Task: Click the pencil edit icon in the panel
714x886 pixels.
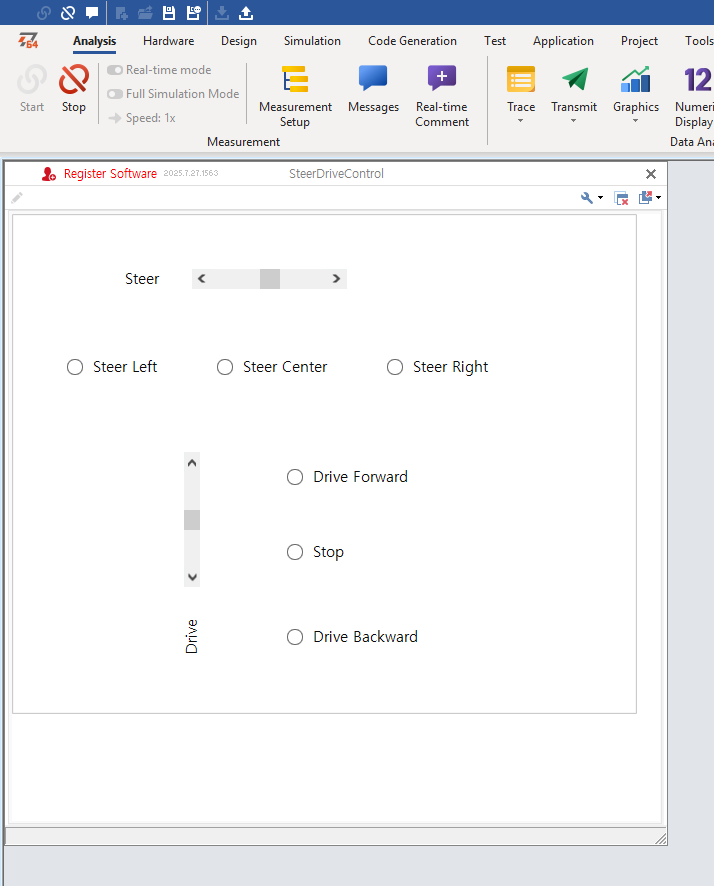Action: [x=17, y=197]
